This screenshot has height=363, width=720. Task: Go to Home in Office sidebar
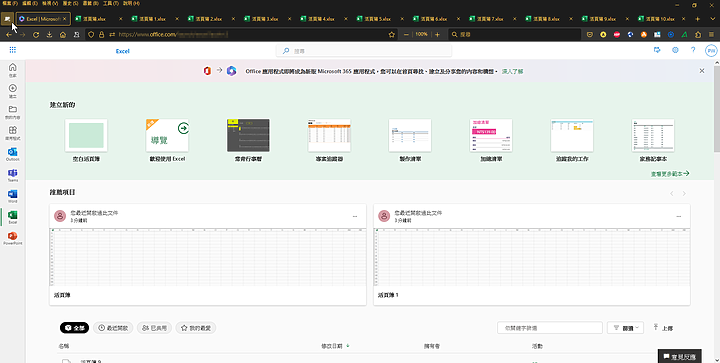click(x=12, y=70)
